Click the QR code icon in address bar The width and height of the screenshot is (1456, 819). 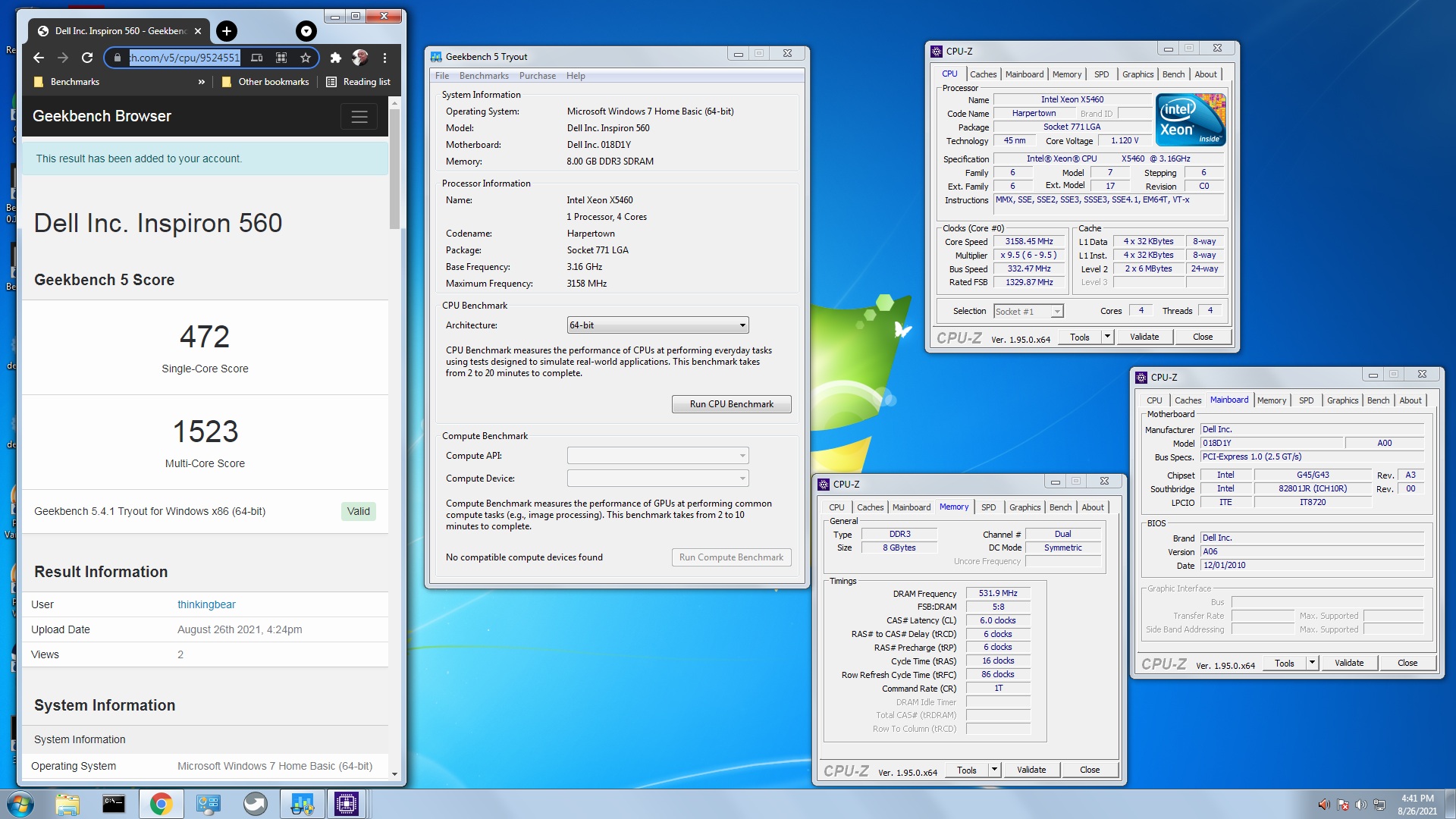281,58
